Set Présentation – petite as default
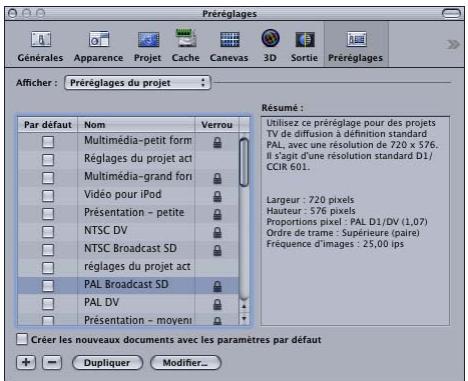This screenshot has height=381, width=468. tap(48, 214)
